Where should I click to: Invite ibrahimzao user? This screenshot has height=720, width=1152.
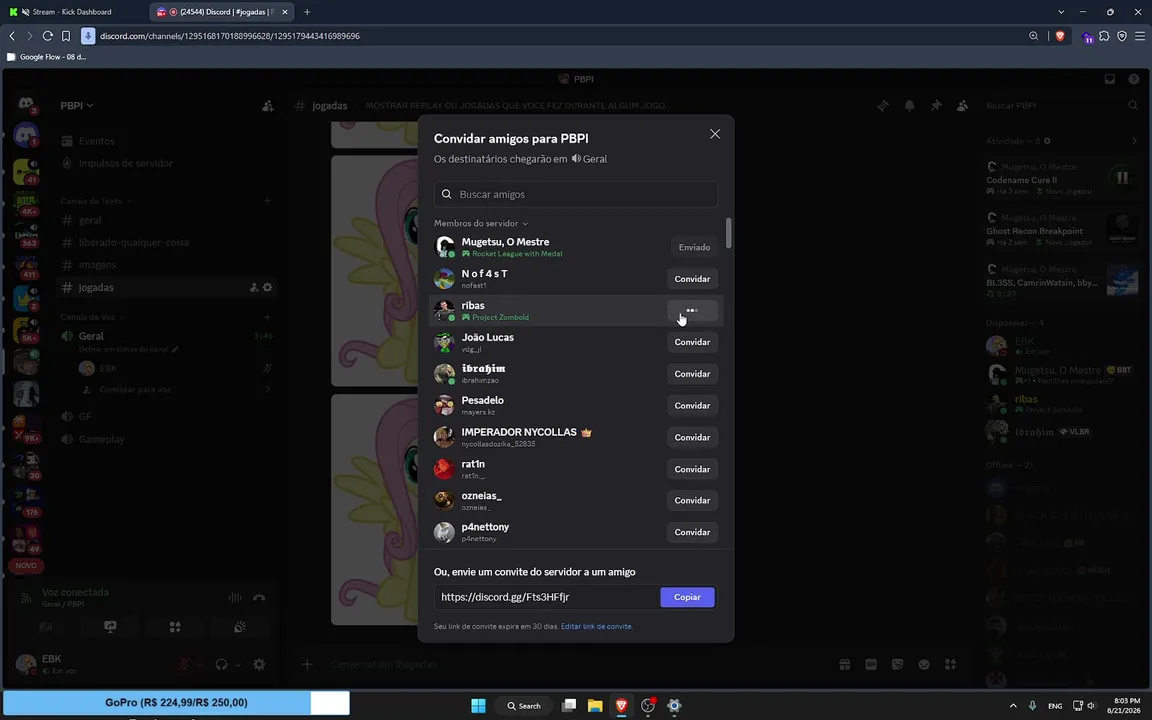pyautogui.click(x=692, y=374)
